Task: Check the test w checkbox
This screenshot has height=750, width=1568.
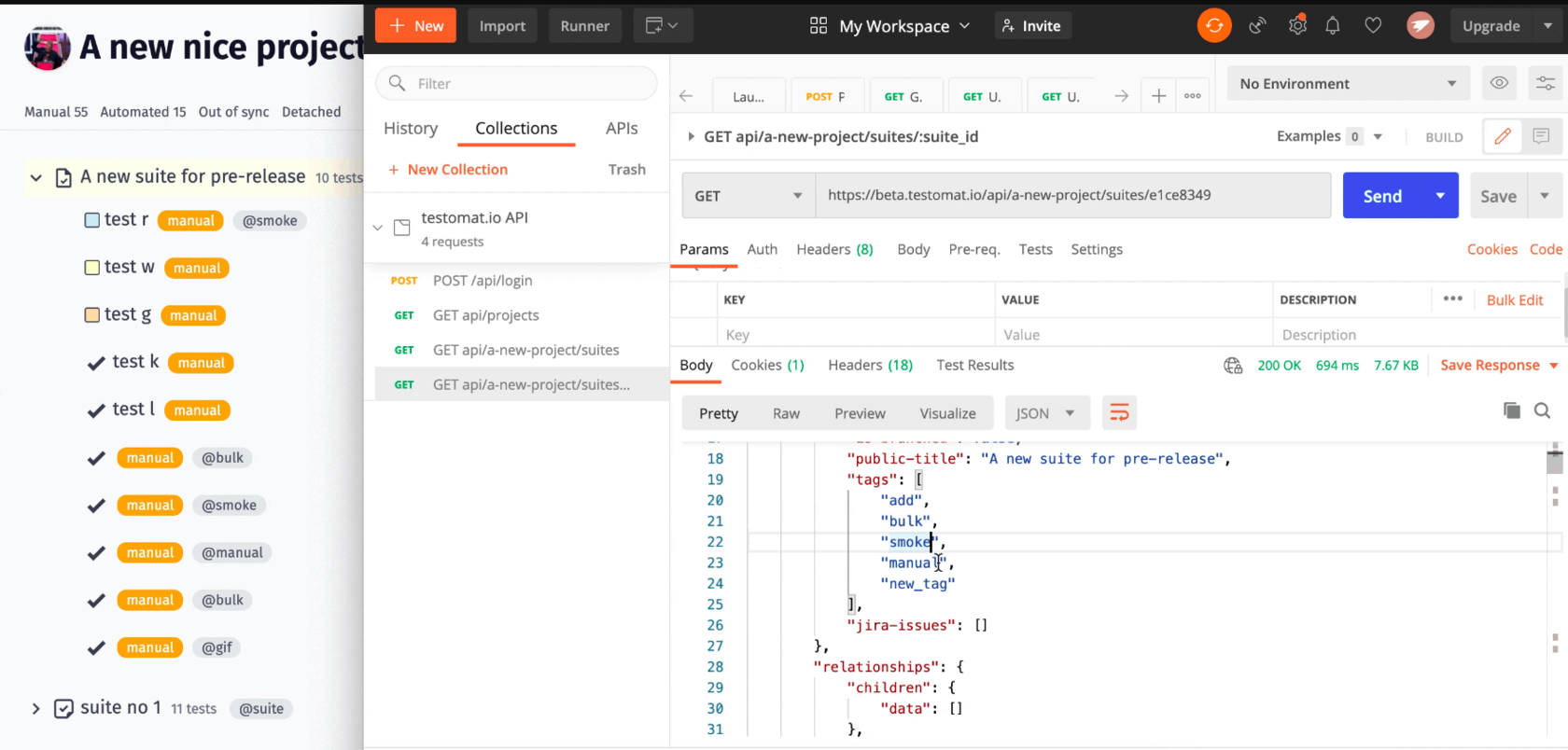Action: tap(92, 268)
